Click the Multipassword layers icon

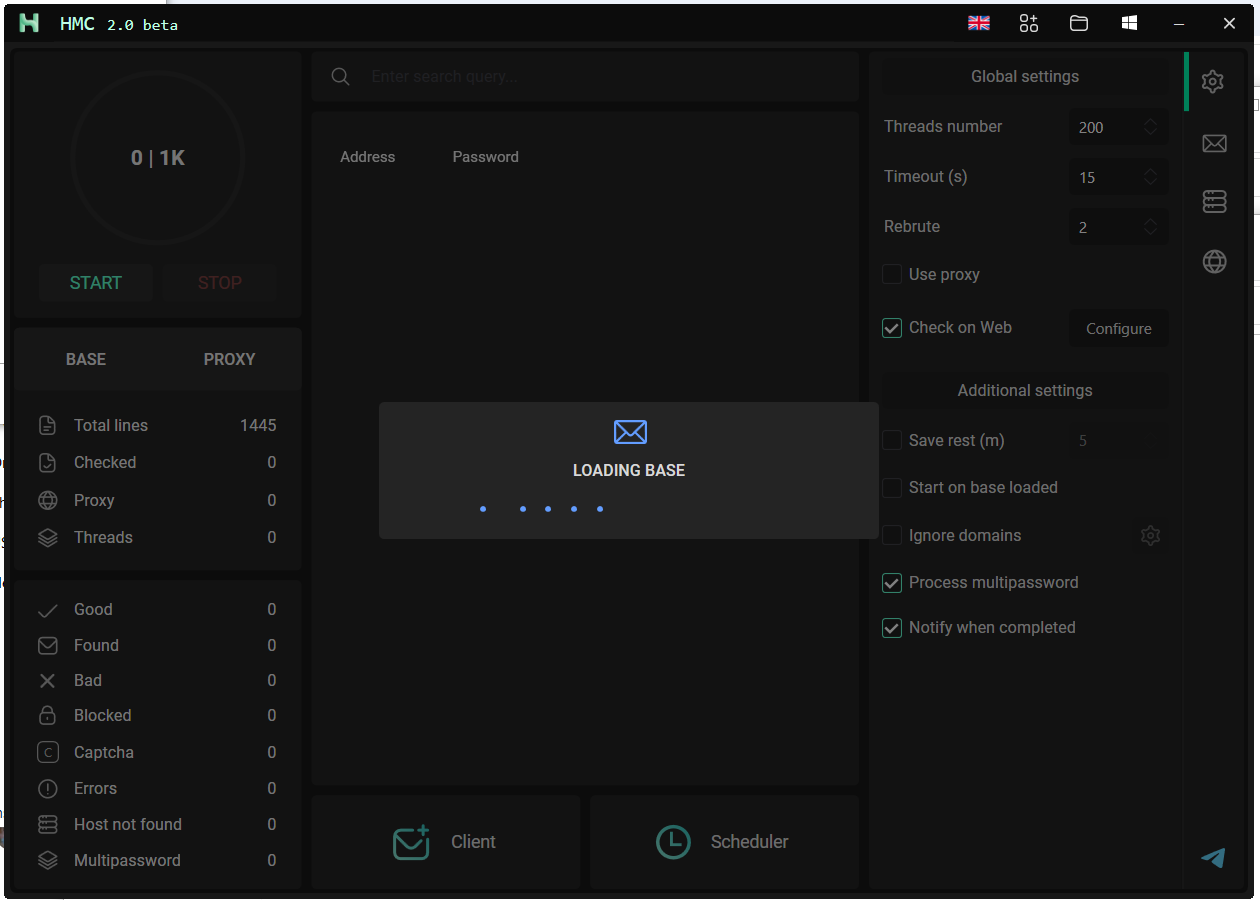(x=47, y=860)
